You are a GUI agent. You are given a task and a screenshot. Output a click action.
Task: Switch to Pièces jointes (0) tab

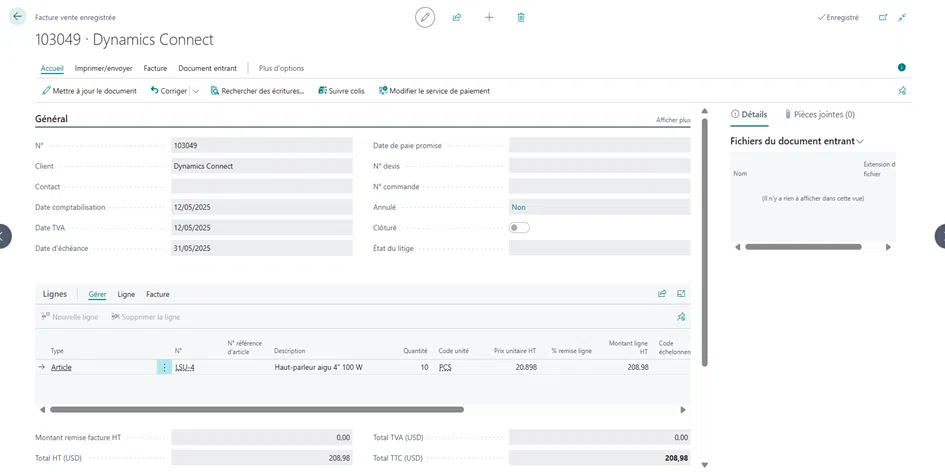(x=820, y=115)
